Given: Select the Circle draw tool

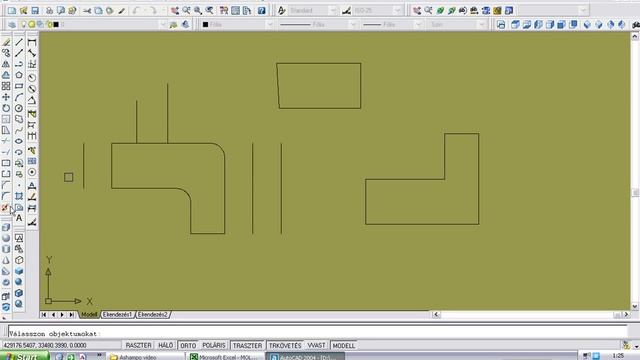Looking at the screenshot, I should (x=19, y=108).
